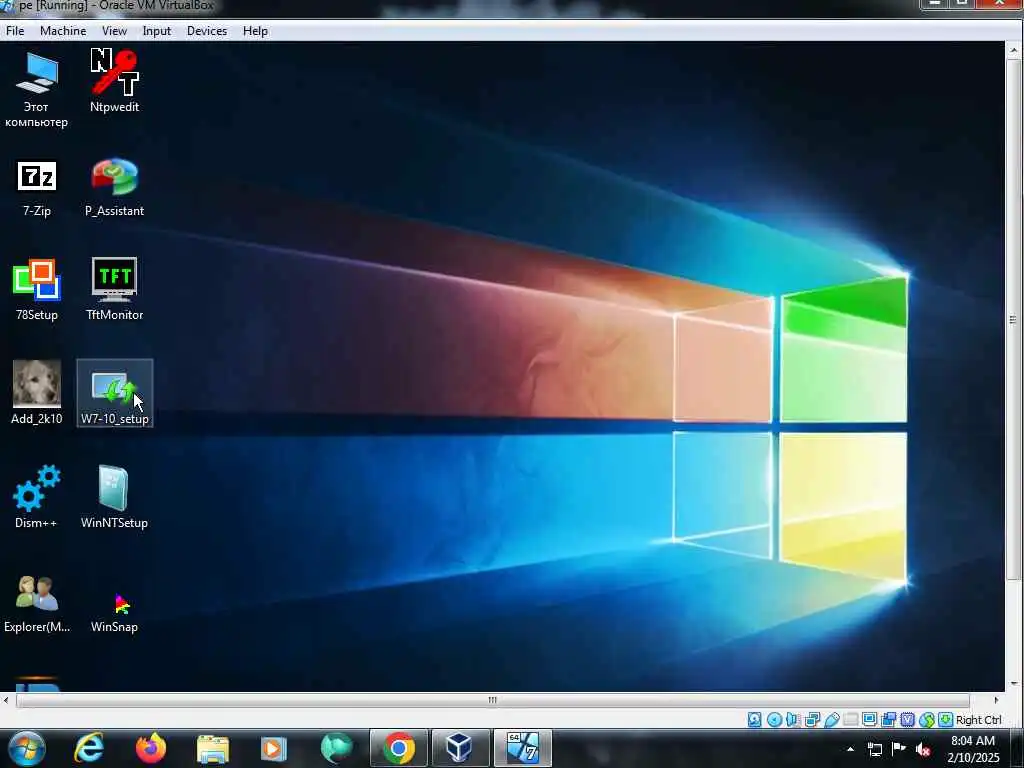Image resolution: width=1024 pixels, height=768 pixels.
Task: Select the 7-Zip desktop icon
Action: click(x=37, y=188)
